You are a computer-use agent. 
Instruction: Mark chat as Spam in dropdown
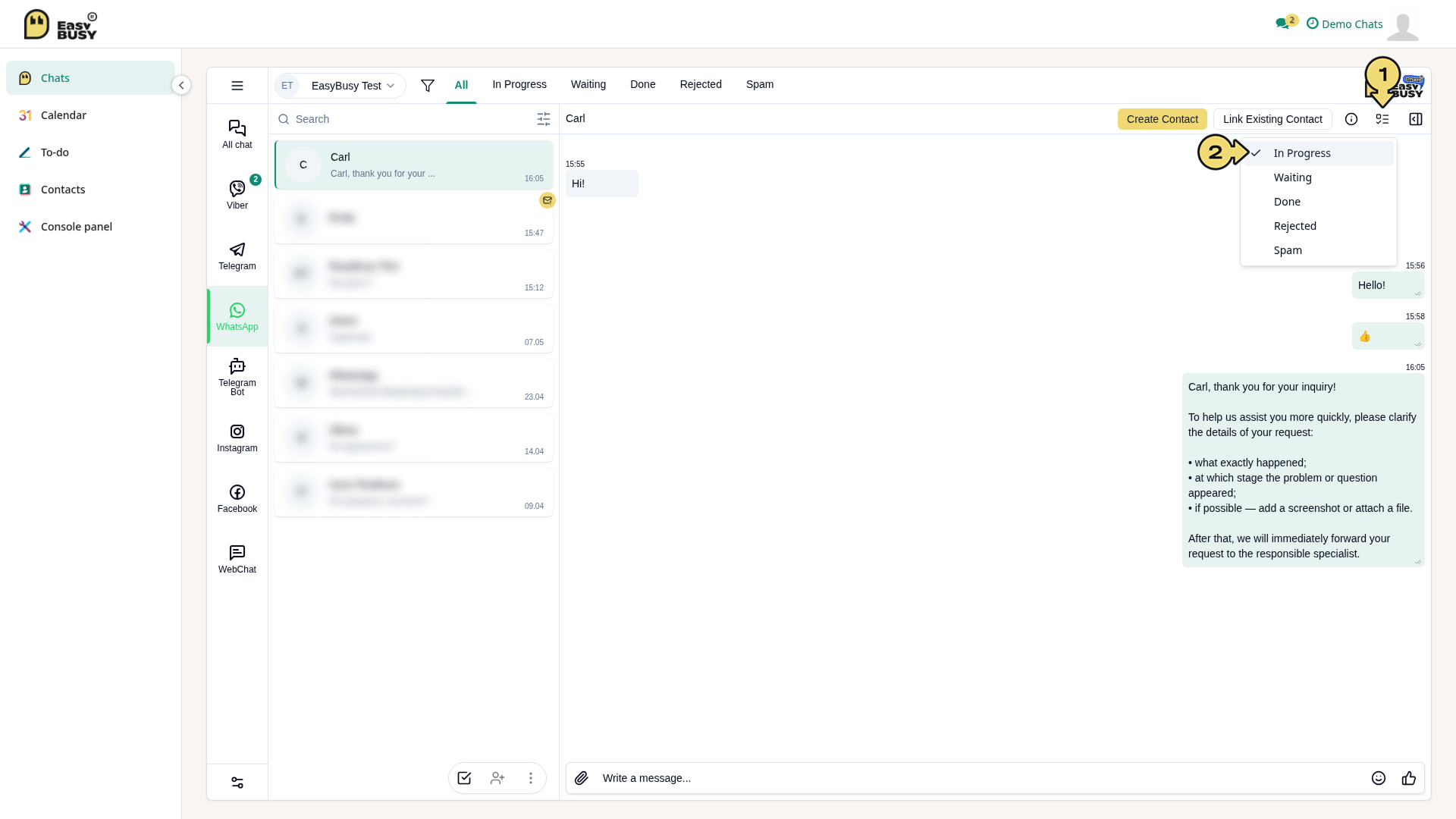(1318, 250)
